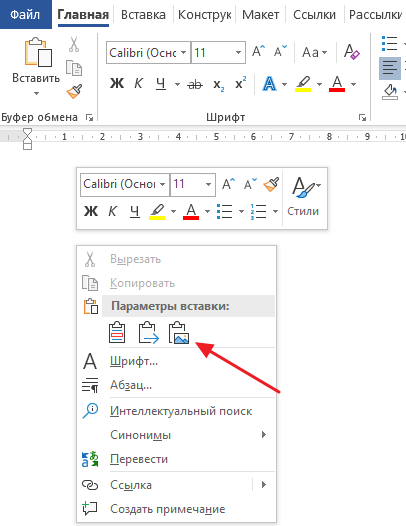
Task: Apply red font color in ribbon
Action: pos(337,84)
